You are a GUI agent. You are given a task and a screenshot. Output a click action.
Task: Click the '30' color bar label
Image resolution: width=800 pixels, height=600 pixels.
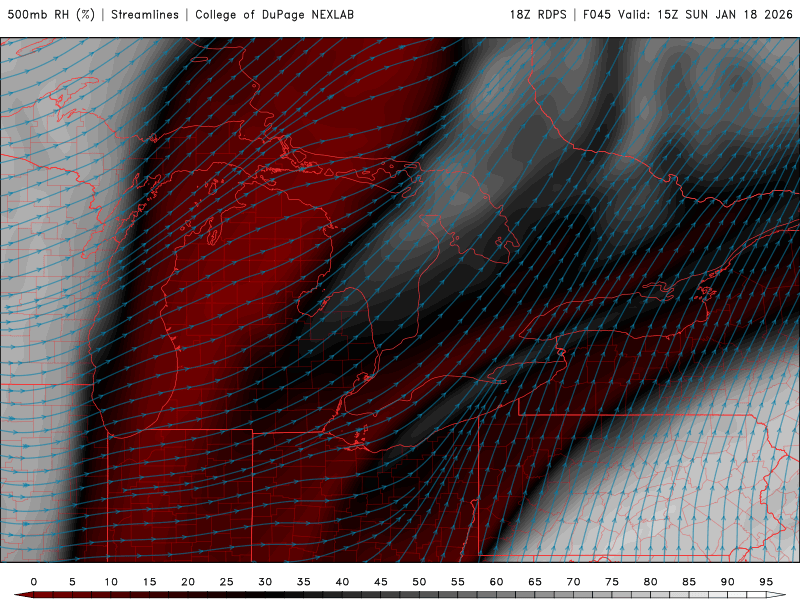pyautogui.click(x=265, y=582)
